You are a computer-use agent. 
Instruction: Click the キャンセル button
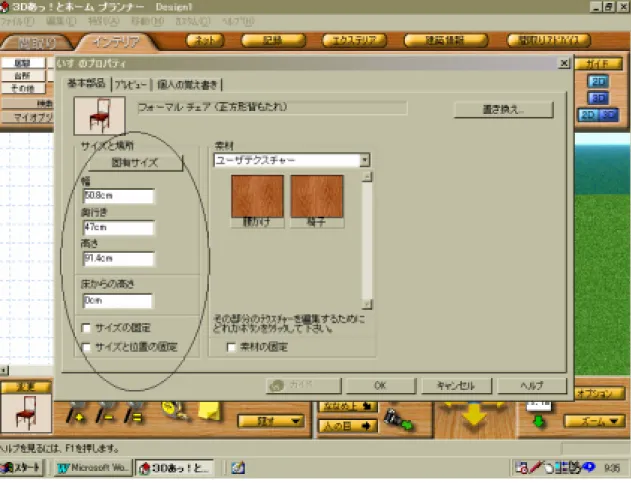point(456,386)
